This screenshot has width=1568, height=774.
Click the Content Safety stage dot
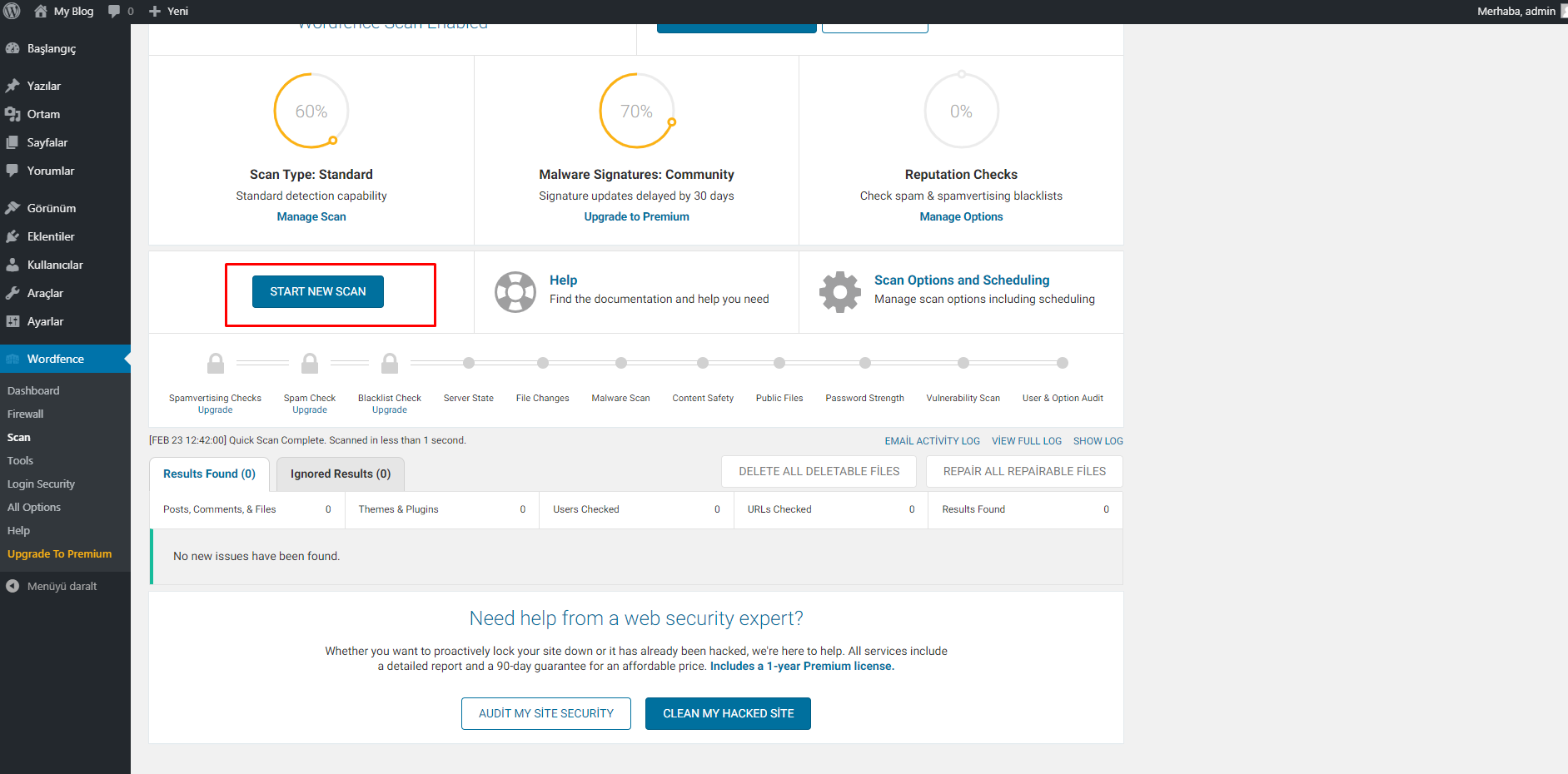coord(703,363)
